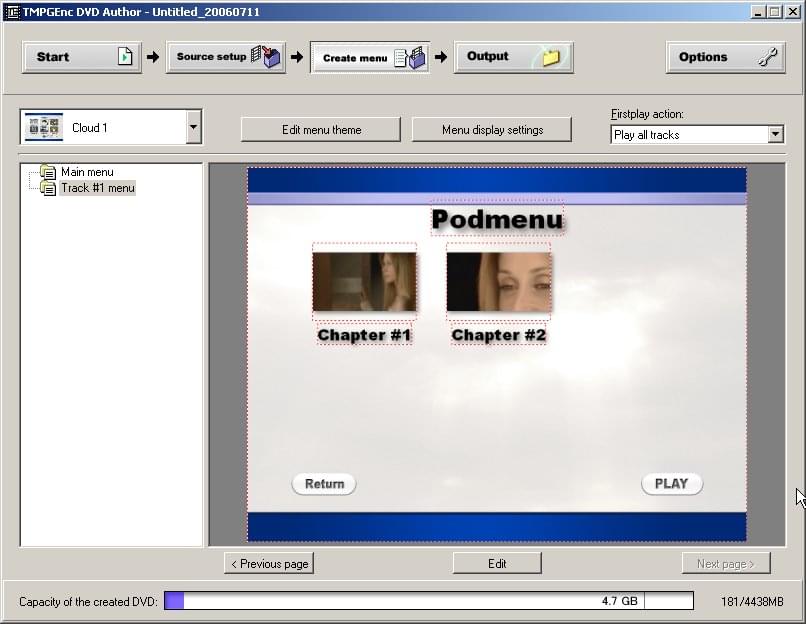Click the Edit button below preview
Screen dimensions: 806x624
(x=497, y=564)
